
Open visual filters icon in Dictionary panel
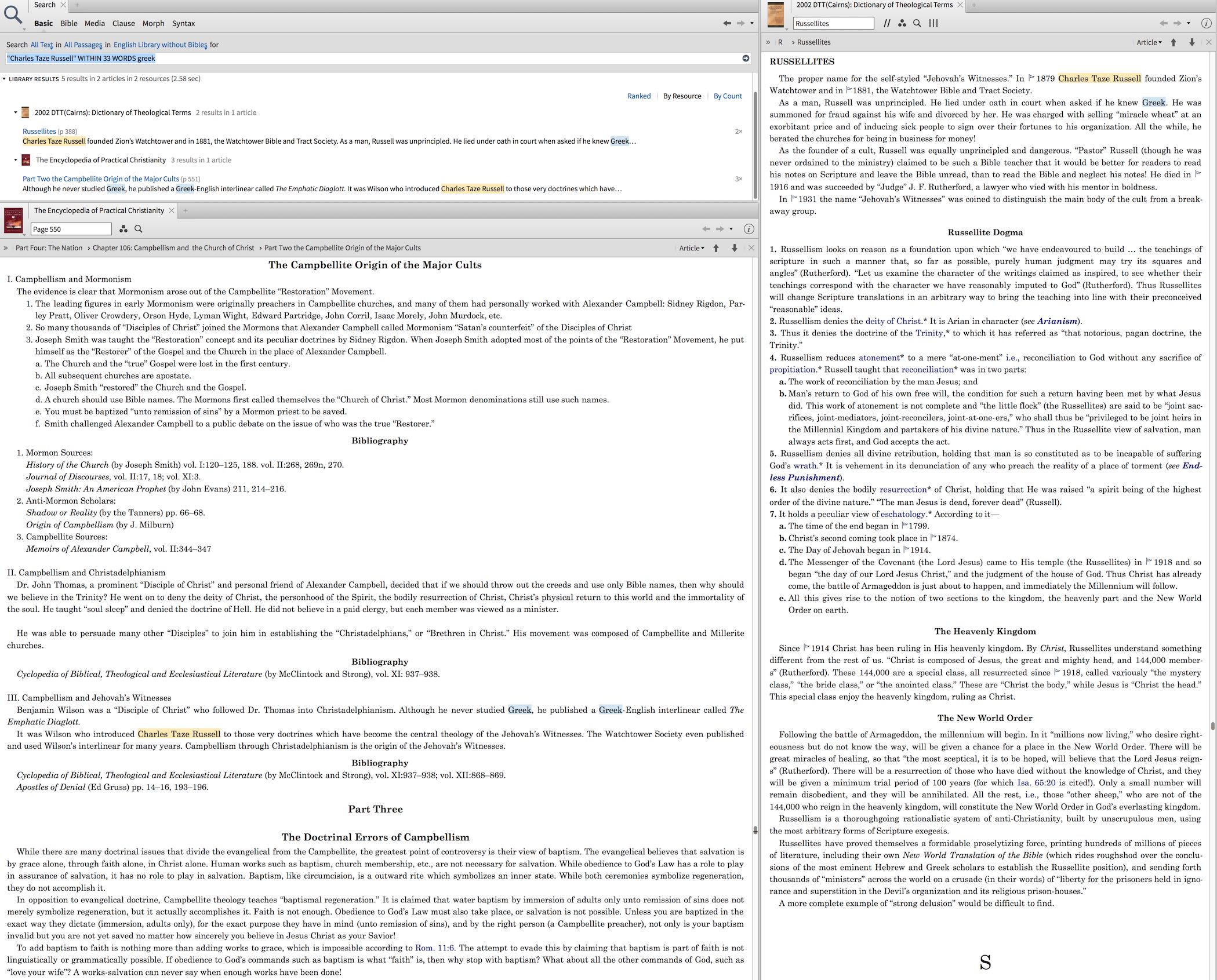click(902, 23)
